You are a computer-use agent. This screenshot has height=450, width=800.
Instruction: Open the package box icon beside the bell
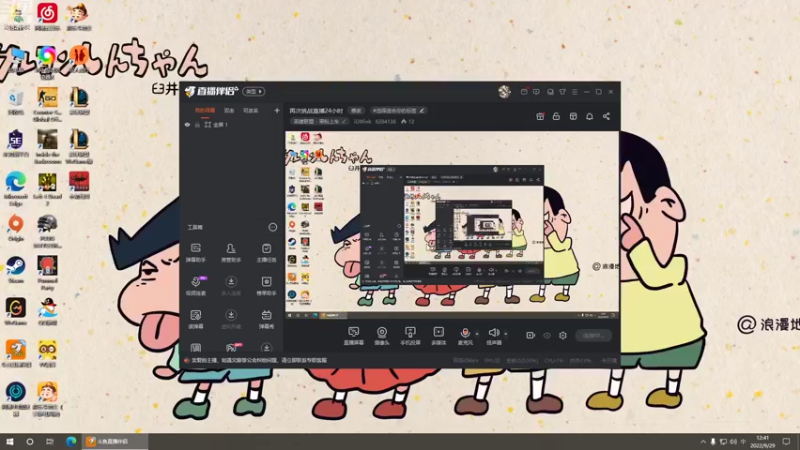point(573,116)
